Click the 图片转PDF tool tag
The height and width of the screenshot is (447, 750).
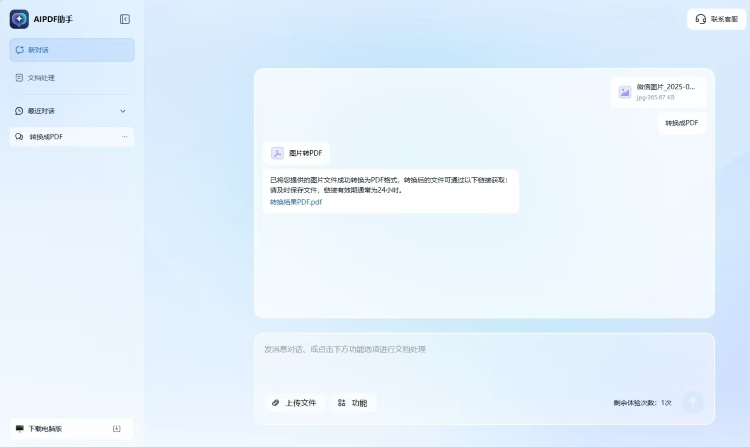[x=297, y=153]
